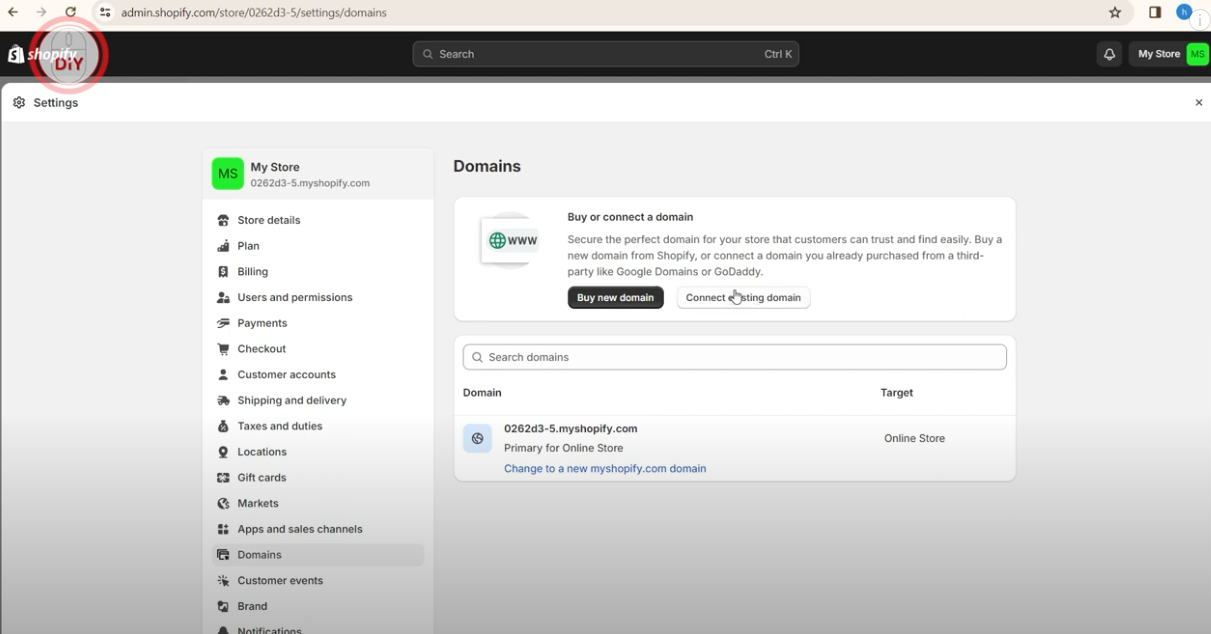1211x634 pixels.
Task: Open Taxes and duties settings
Action: point(280,425)
